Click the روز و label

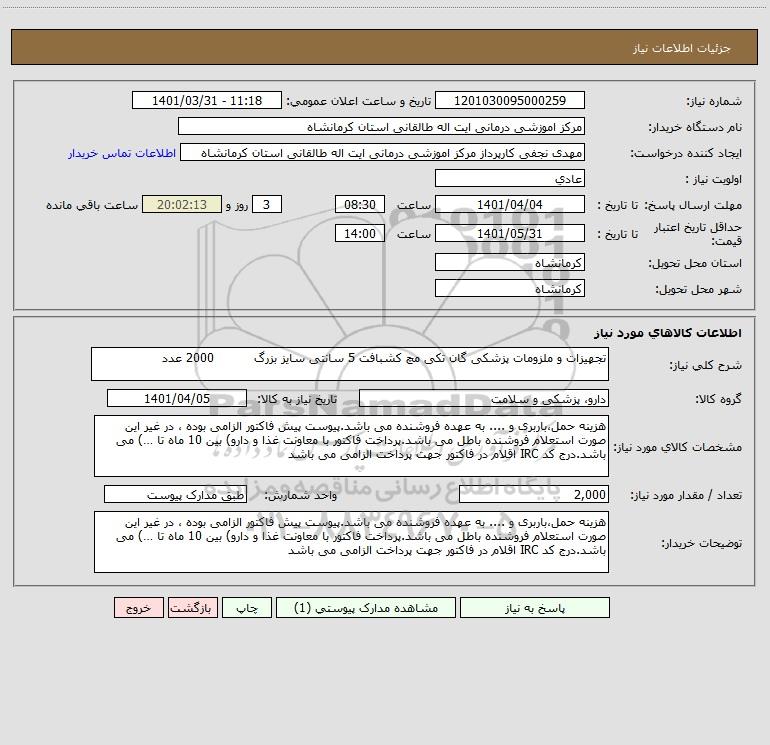237,205
